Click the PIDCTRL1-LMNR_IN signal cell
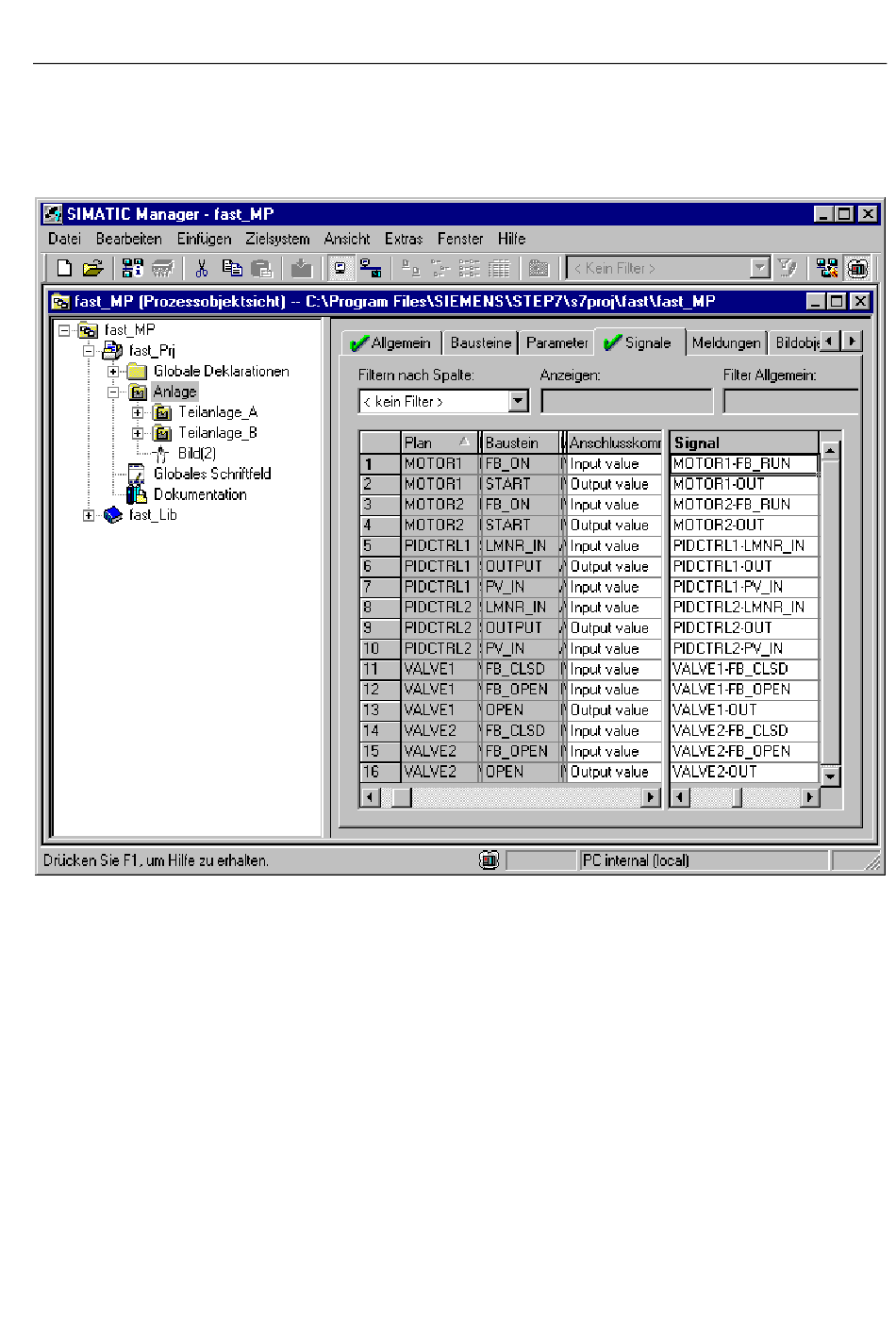The image size is (896, 1318). (743, 546)
